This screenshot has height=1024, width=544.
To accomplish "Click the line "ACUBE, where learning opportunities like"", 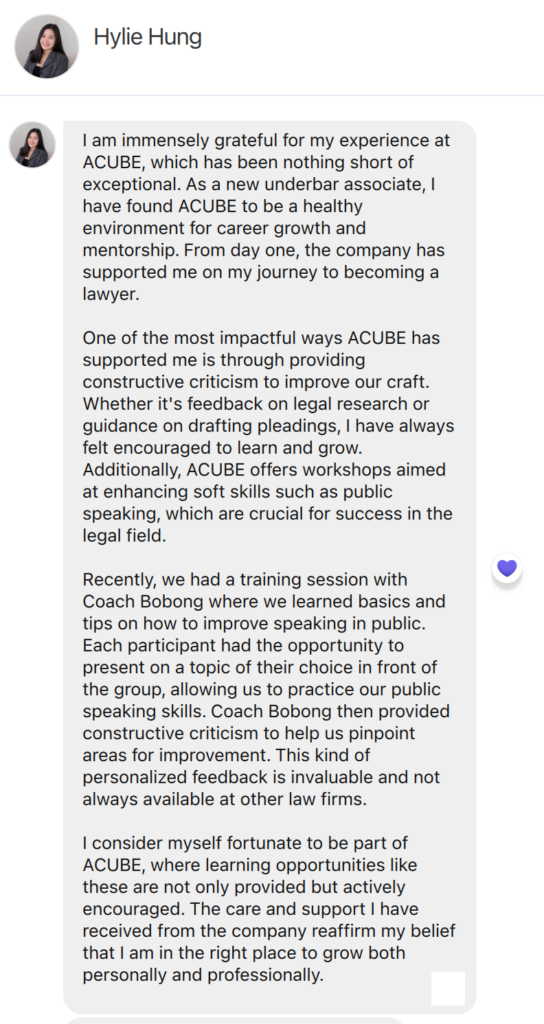I will tap(250, 865).
